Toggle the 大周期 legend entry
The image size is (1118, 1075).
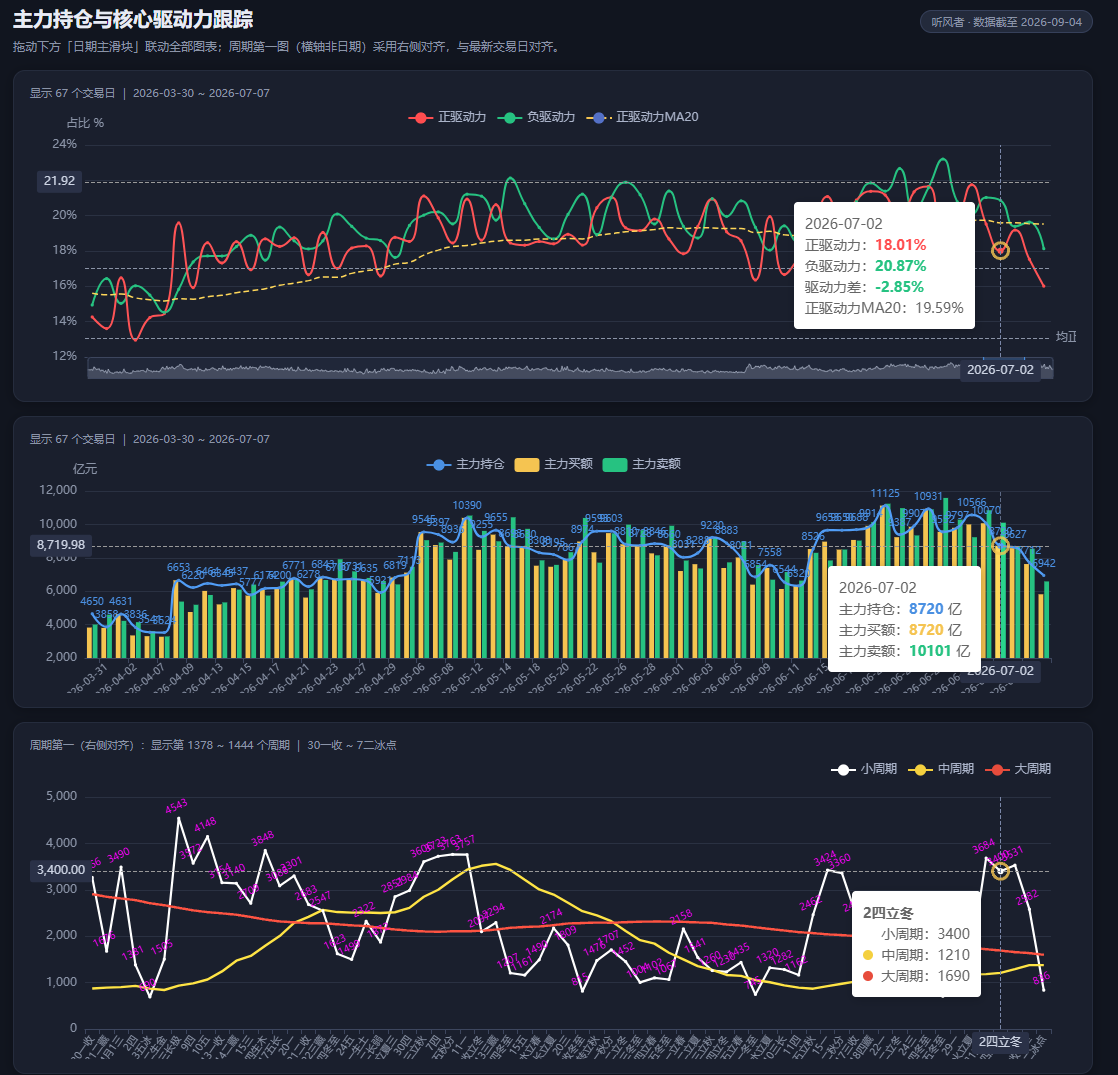click(1017, 768)
